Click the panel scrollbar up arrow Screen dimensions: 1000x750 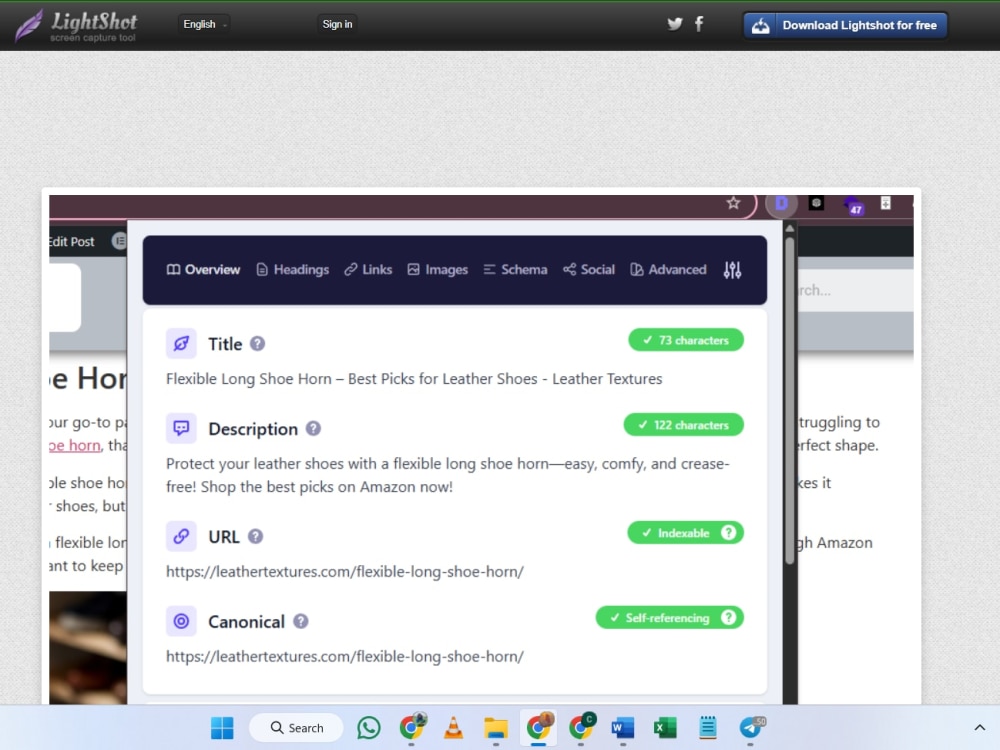pos(790,228)
